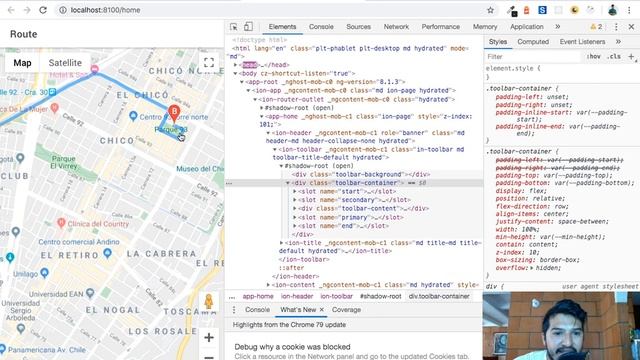Image resolution: width=640 pixels, height=360 pixels.
Task: Switch map to Satellite view
Action: pos(65,63)
